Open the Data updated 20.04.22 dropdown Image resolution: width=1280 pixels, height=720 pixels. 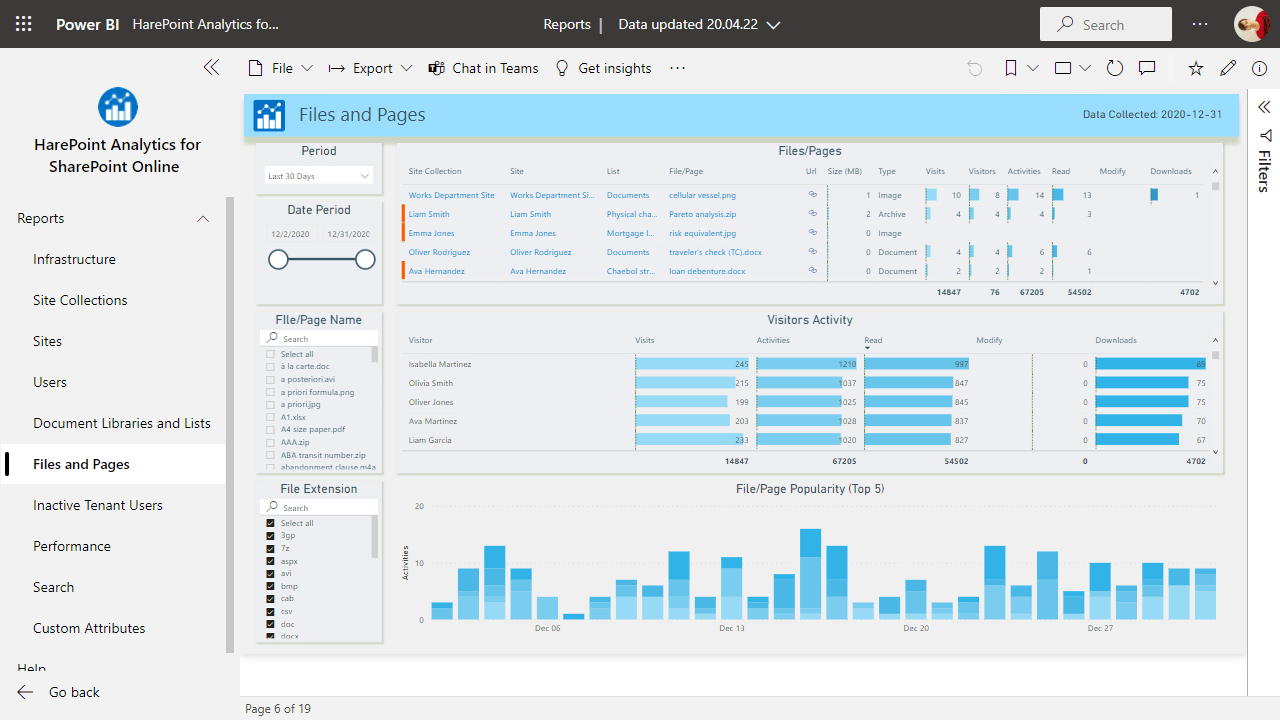pos(700,24)
